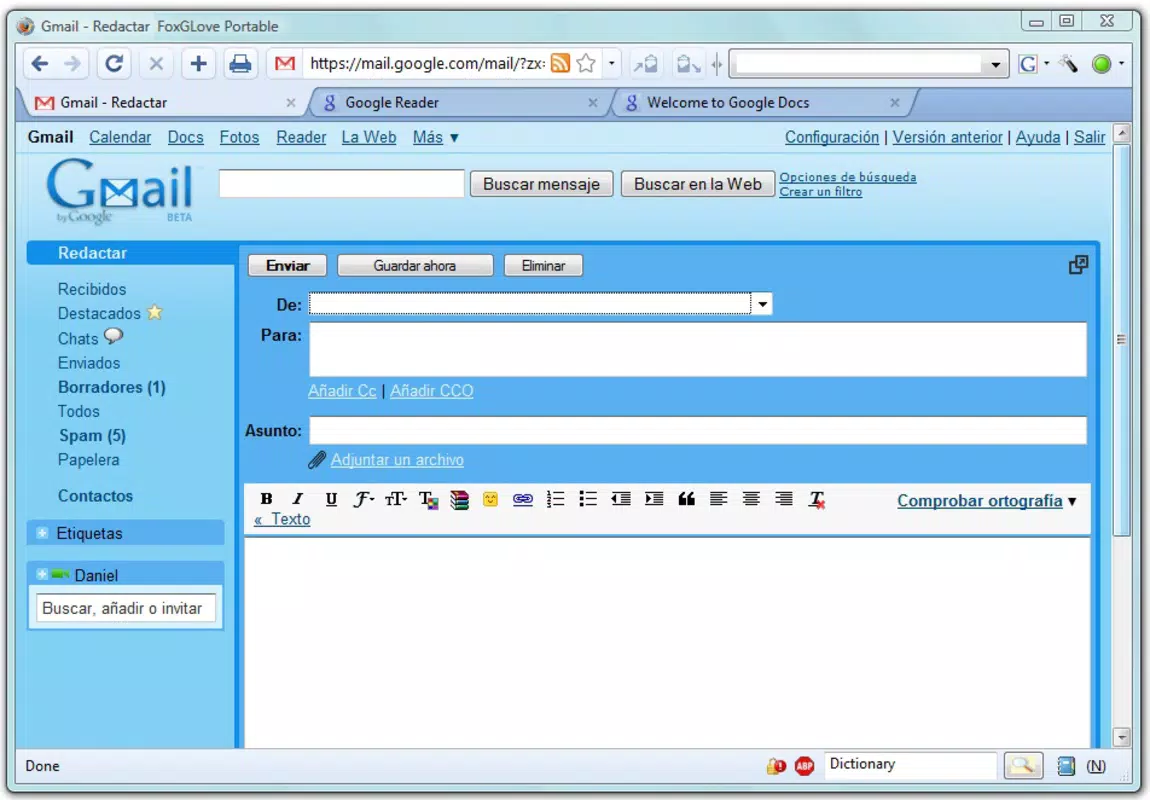Click the Añadir Cc link
The width and height of the screenshot is (1150, 800).
(x=342, y=391)
